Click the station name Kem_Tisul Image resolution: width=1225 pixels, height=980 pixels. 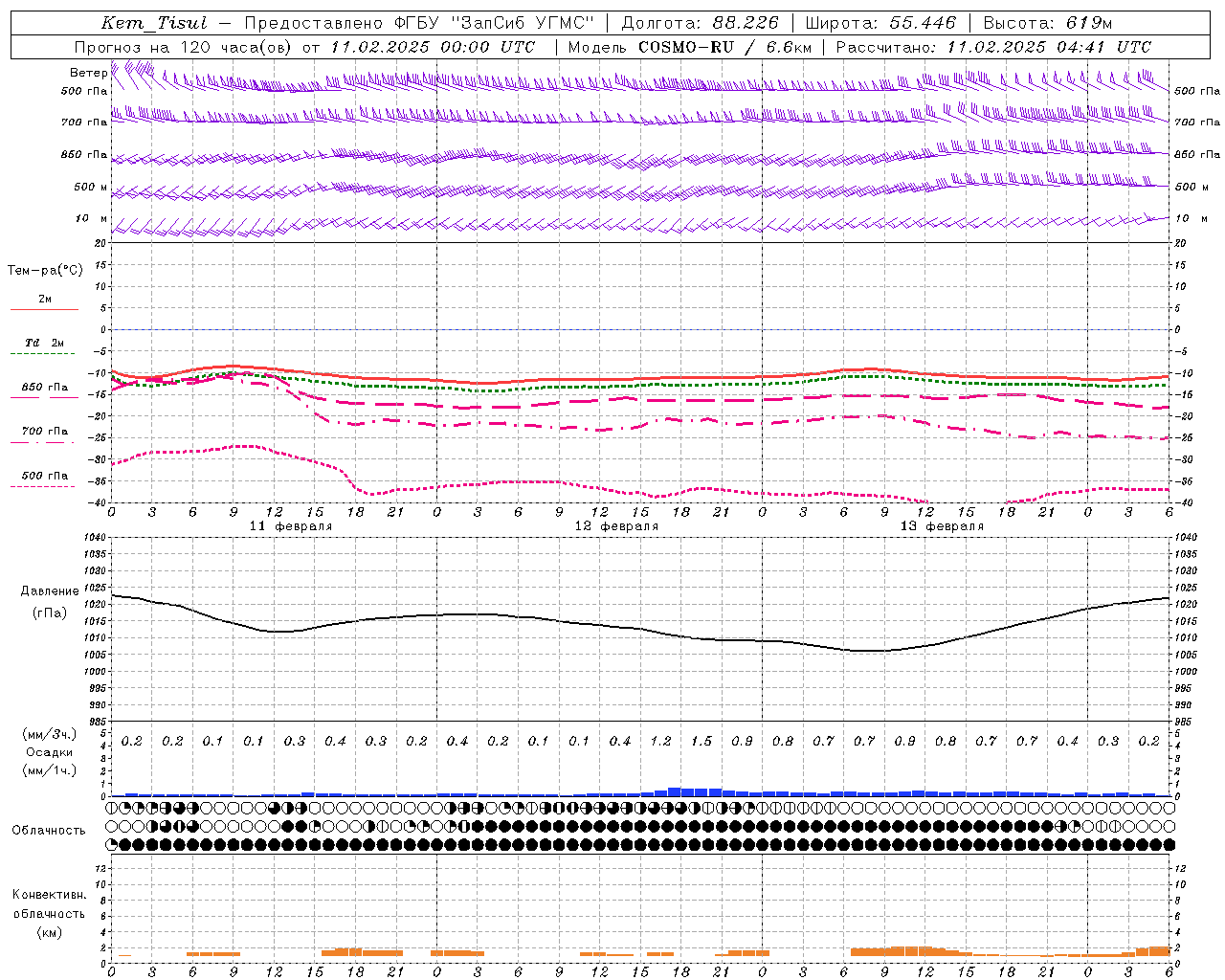[153, 23]
